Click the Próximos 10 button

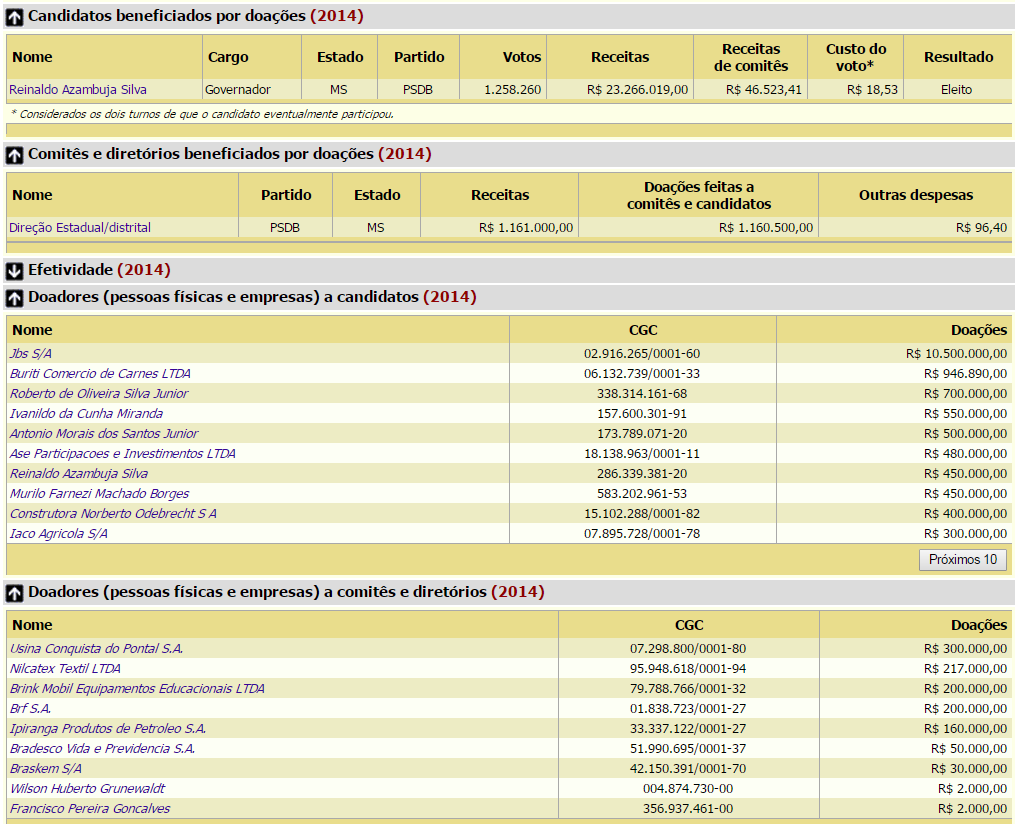[x=963, y=559]
